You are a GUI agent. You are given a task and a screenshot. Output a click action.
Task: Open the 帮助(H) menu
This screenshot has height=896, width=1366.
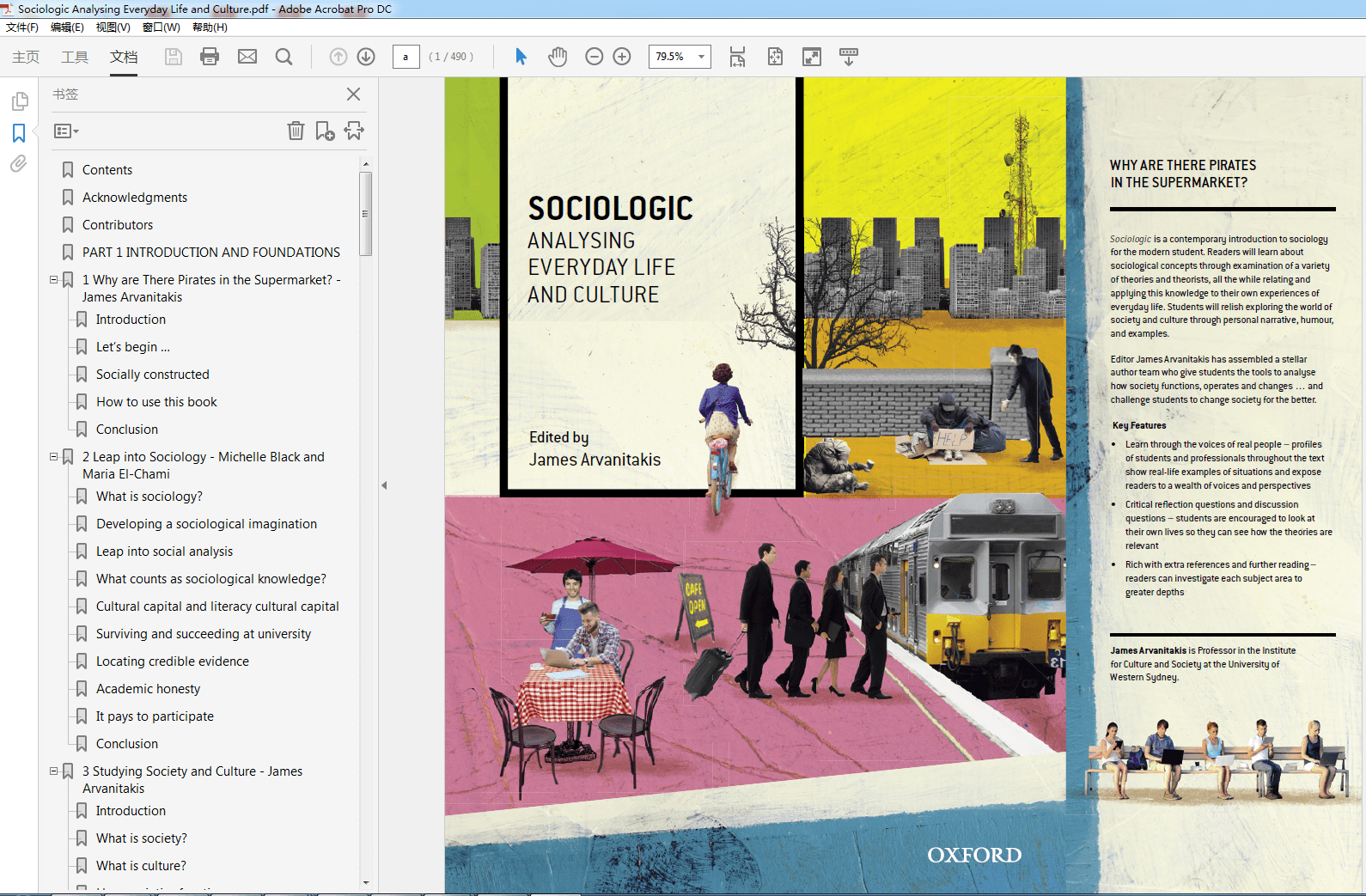coord(210,27)
